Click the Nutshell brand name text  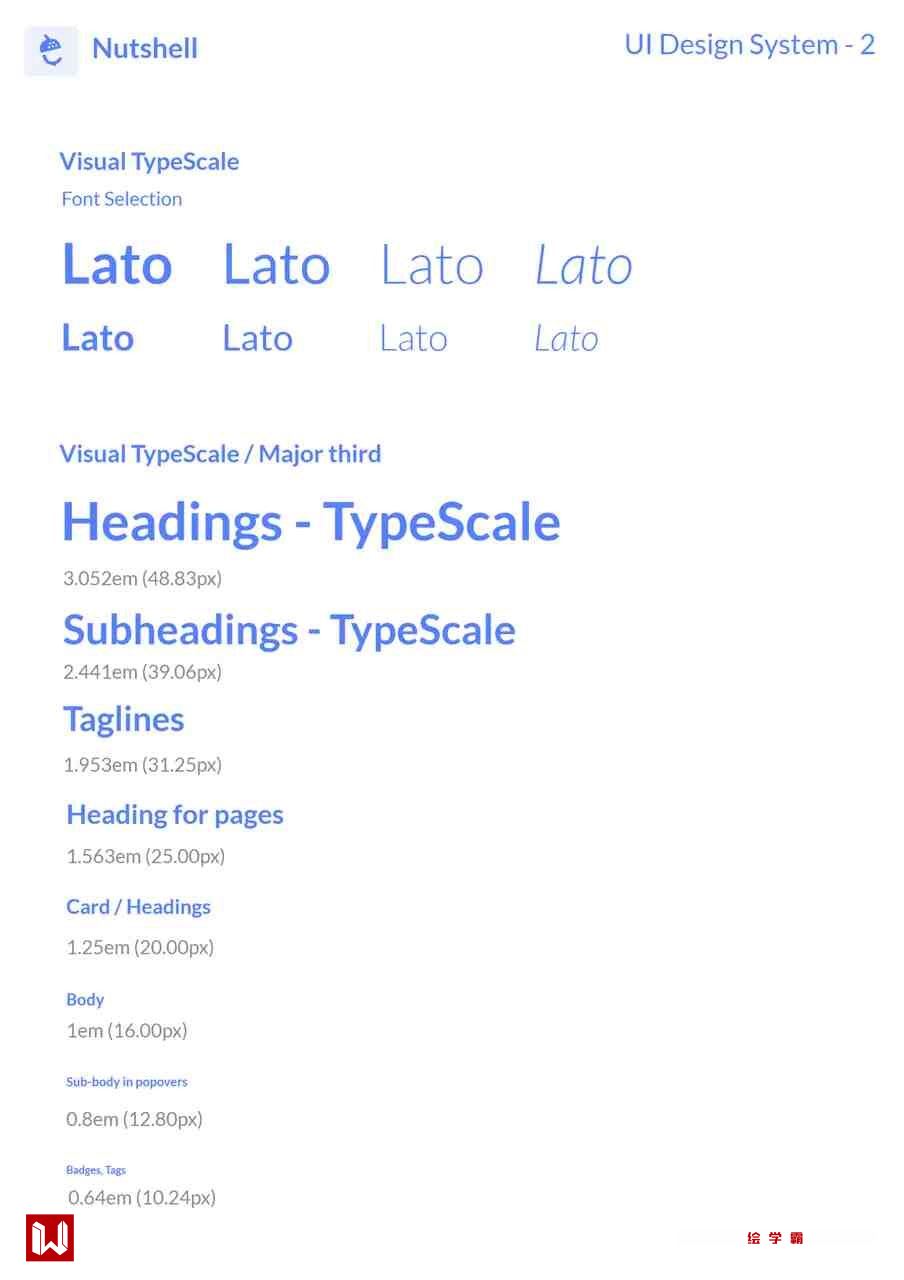click(145, 48)
